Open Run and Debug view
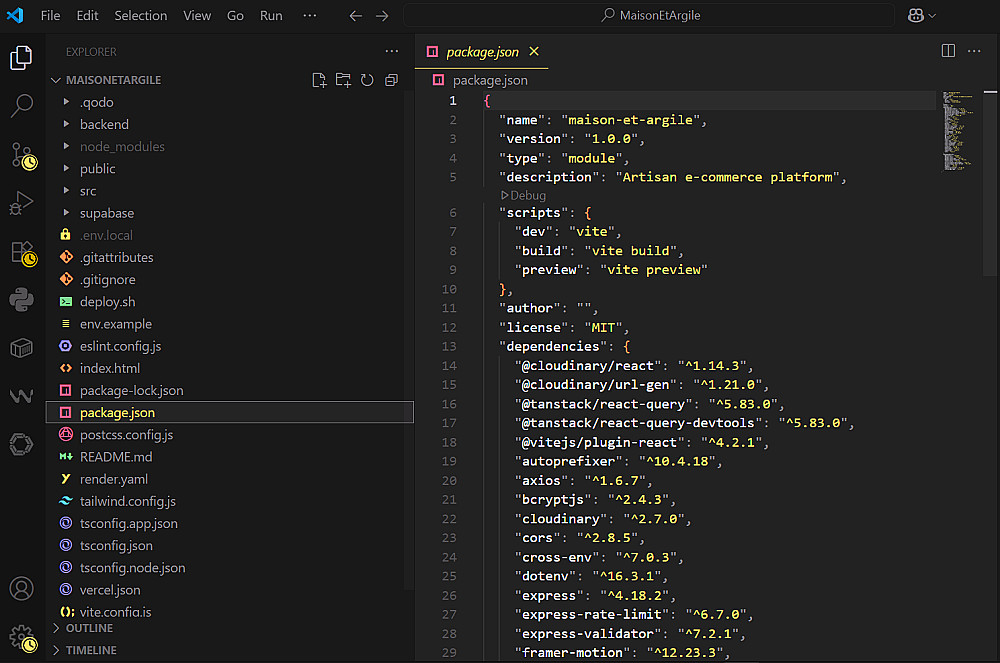This screenshot has width=1000, height=663. (22, 203)
